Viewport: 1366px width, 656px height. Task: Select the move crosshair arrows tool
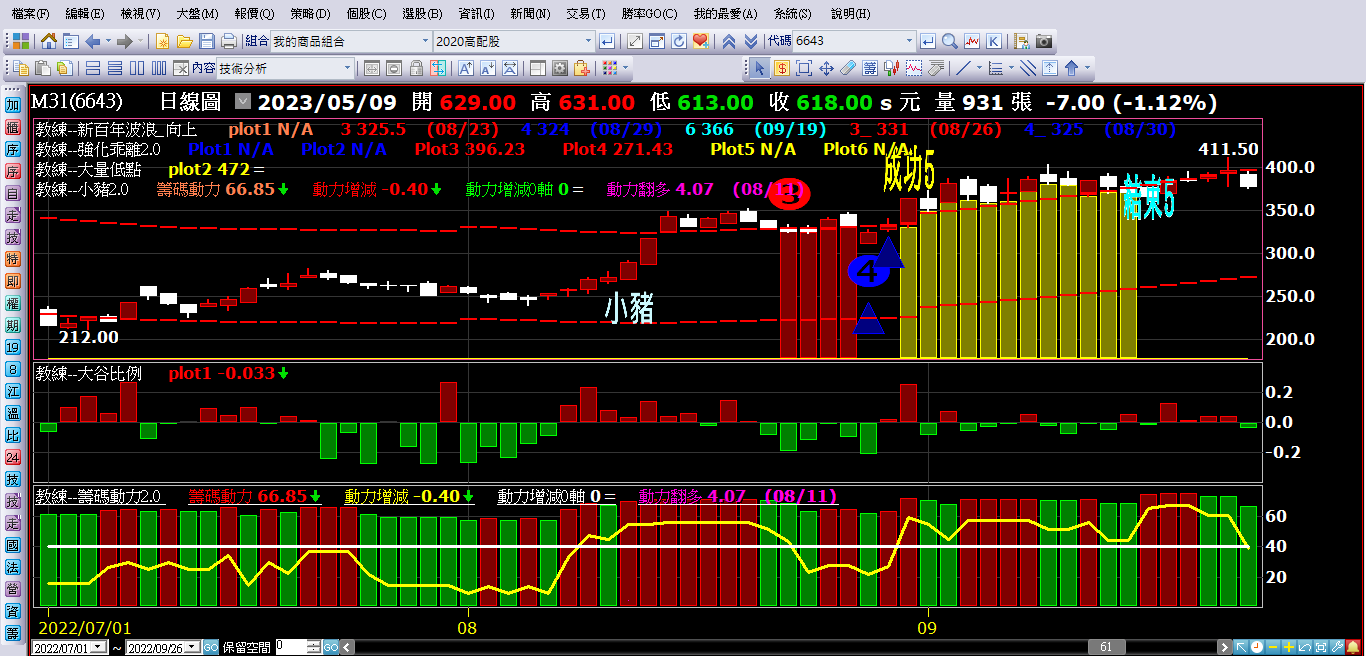coord(826,68)
